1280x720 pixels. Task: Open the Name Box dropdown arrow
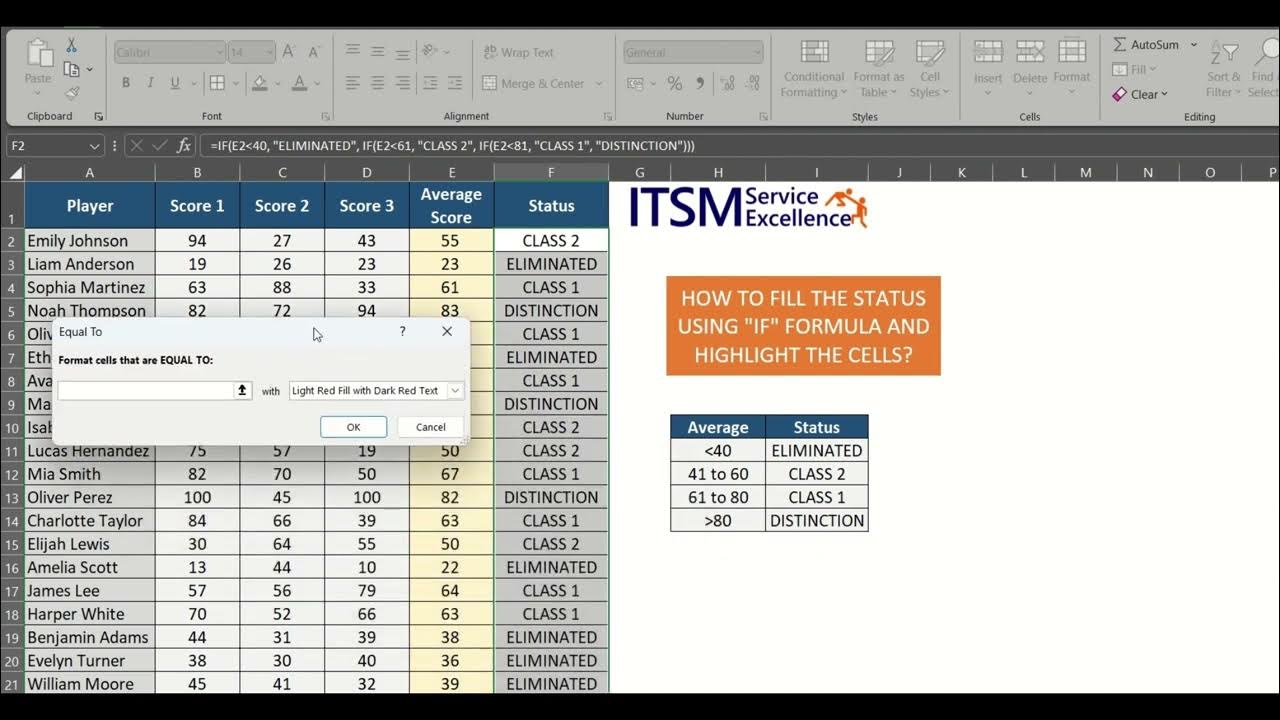click(94, 146)
